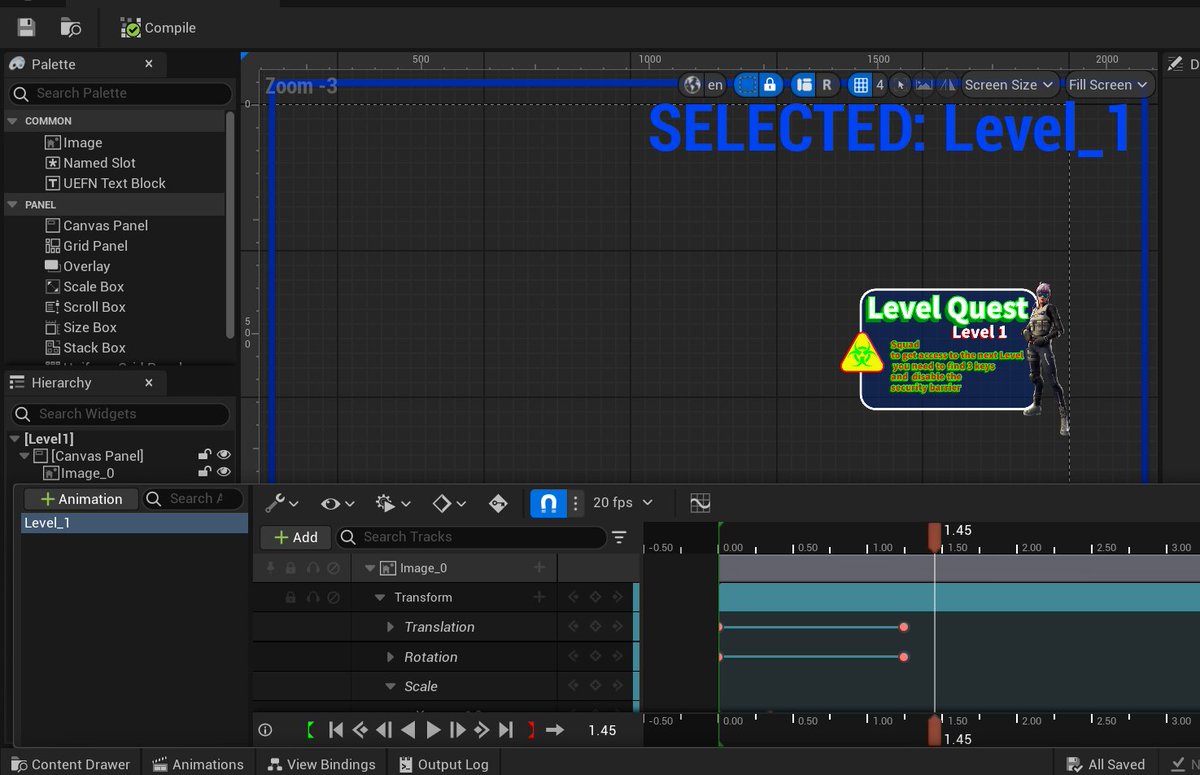Toggle lock on the [Canvas Panel] row
The image size is (1200, 775).
point(205,456)
